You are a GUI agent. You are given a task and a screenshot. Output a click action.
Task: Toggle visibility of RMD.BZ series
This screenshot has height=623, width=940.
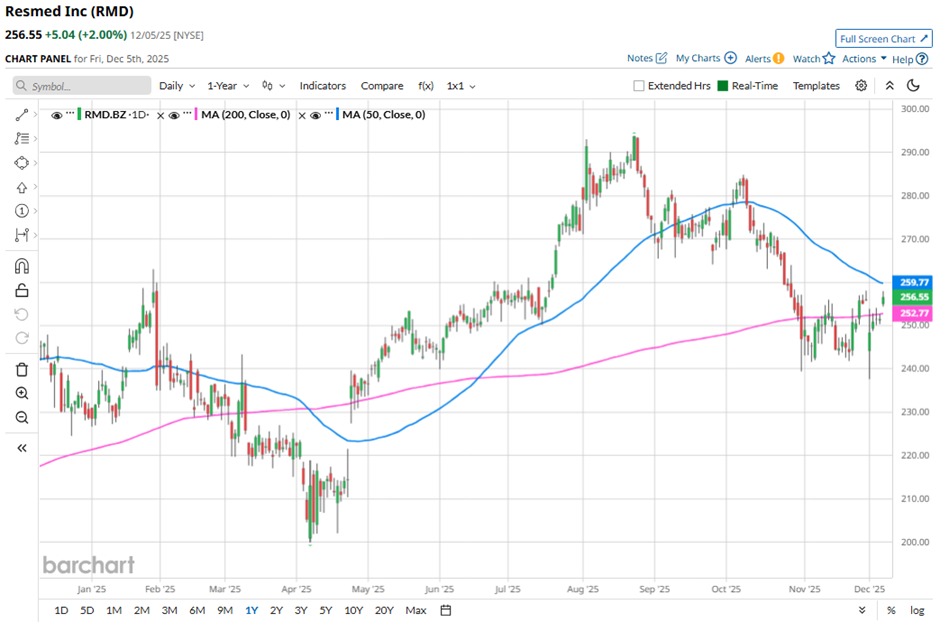[x=56, y=115]
